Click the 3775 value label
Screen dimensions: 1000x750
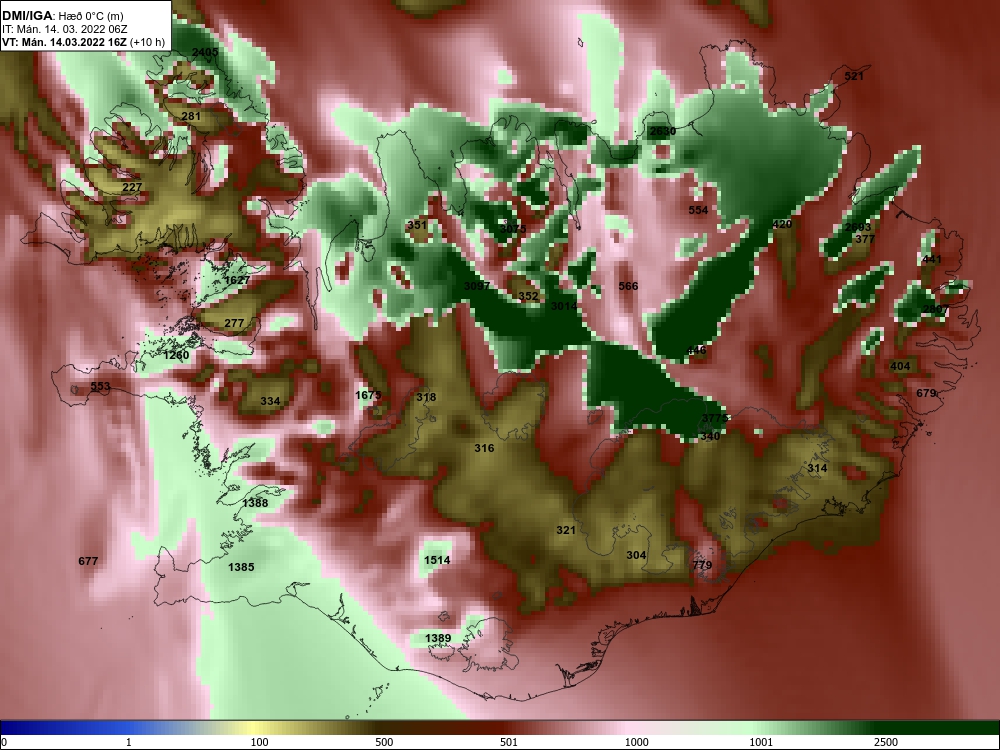point(715,418)
